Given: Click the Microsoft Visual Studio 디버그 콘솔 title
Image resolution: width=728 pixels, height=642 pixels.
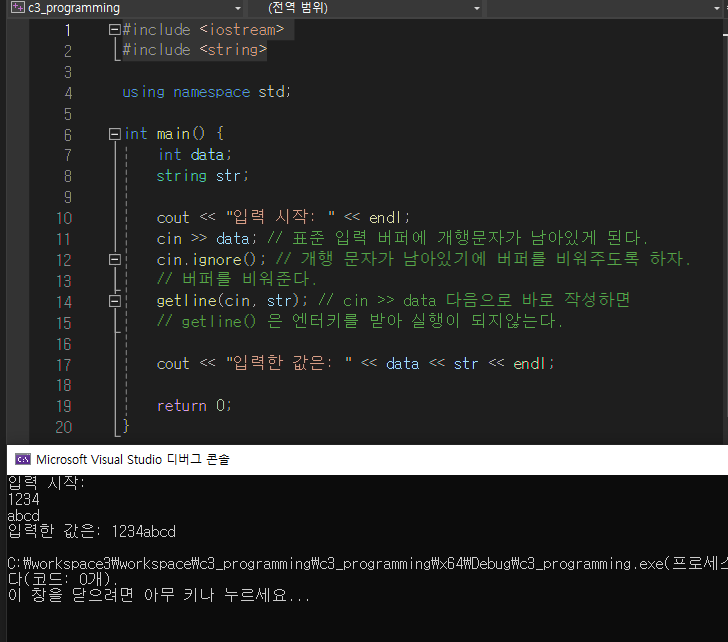Looking at the screenshot, I should pyautogui.click(x=133, y=459).
